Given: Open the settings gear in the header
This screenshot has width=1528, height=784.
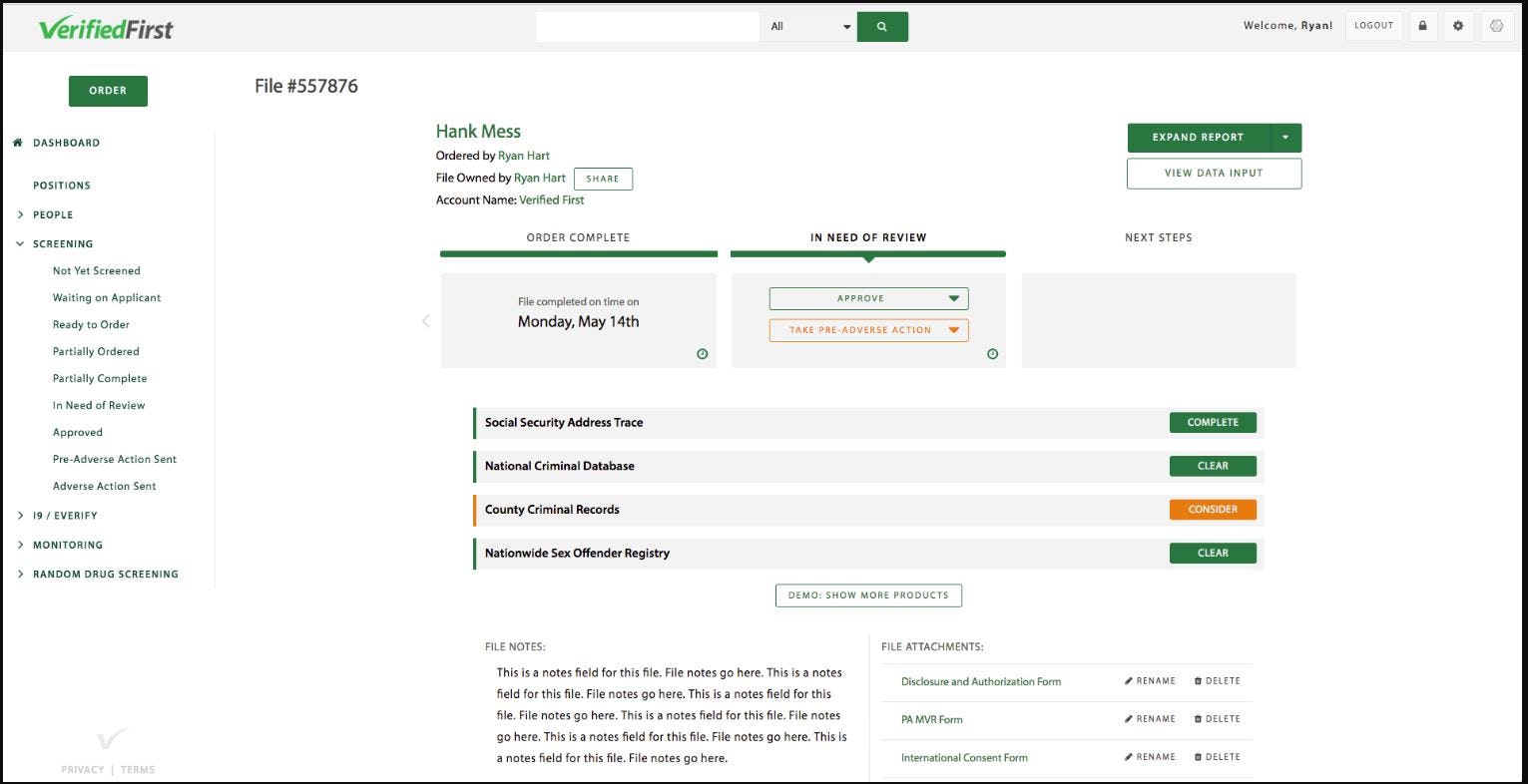Looking at the screenshot, I should coord(1458,25).
